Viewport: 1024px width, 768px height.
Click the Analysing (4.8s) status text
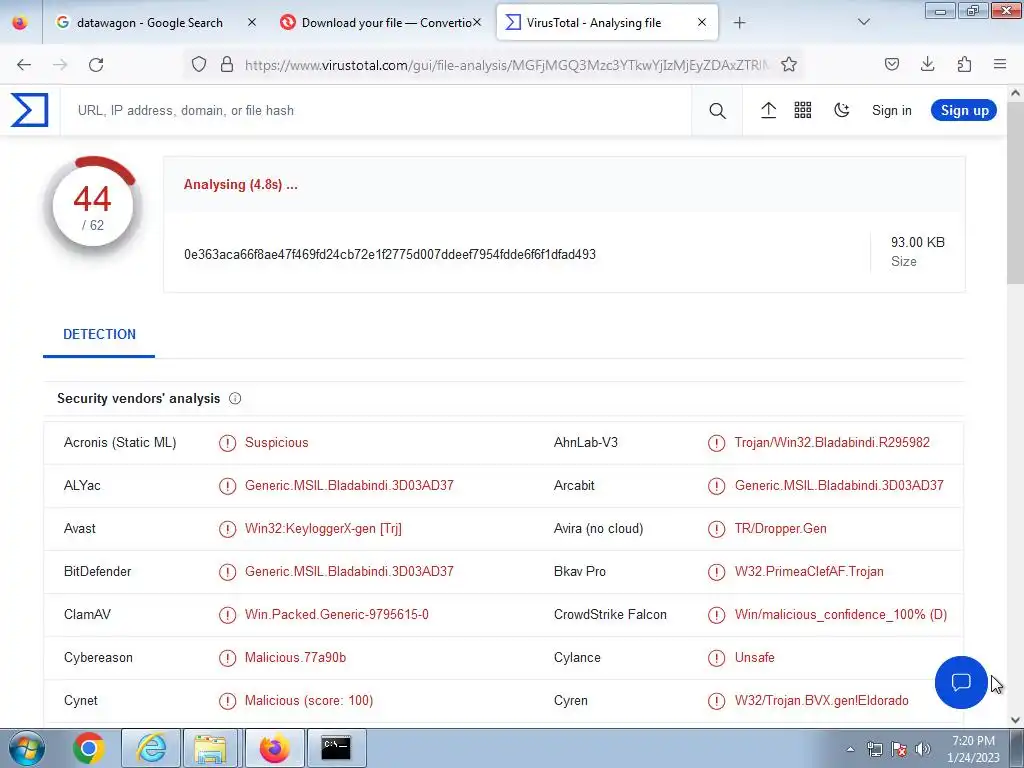point(240,185)
